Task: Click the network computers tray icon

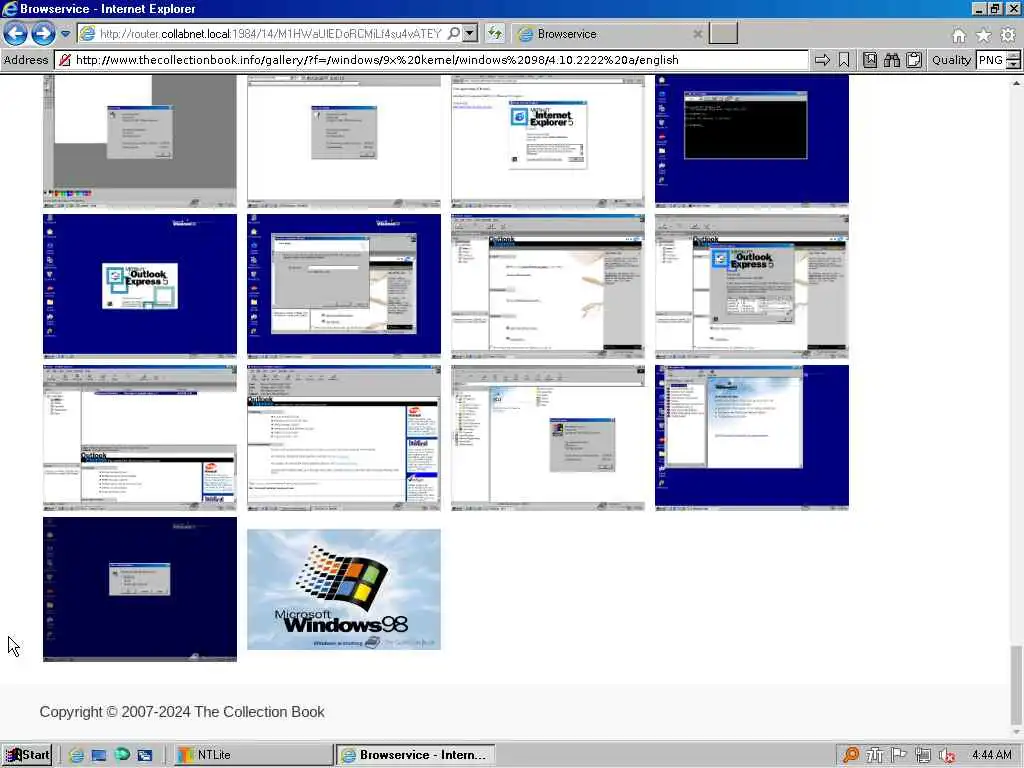Action: [x=923, y=755]
